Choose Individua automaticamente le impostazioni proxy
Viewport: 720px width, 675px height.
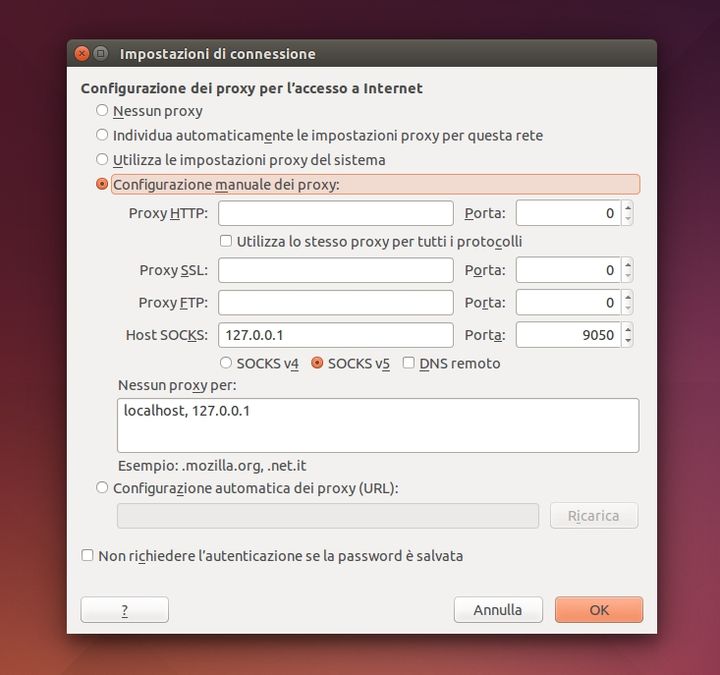click(102, 135)
